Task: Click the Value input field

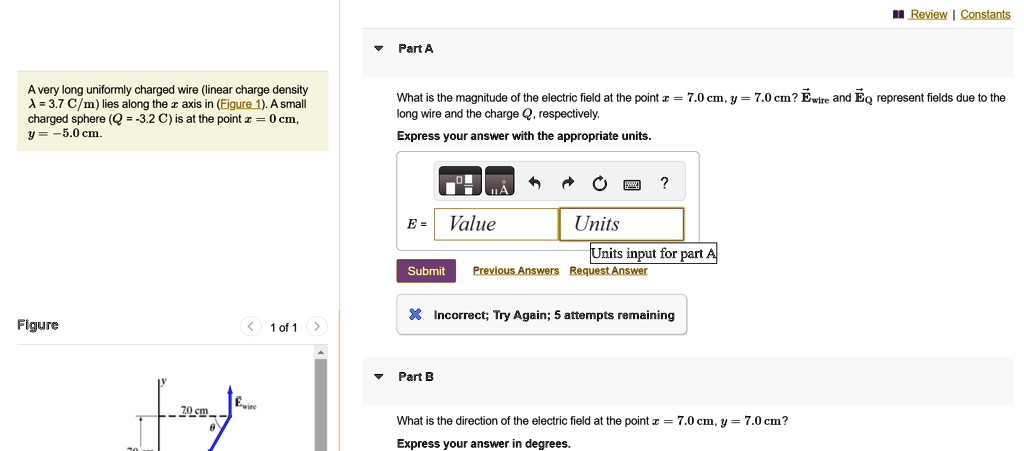Action: click(x=496, y=224)
